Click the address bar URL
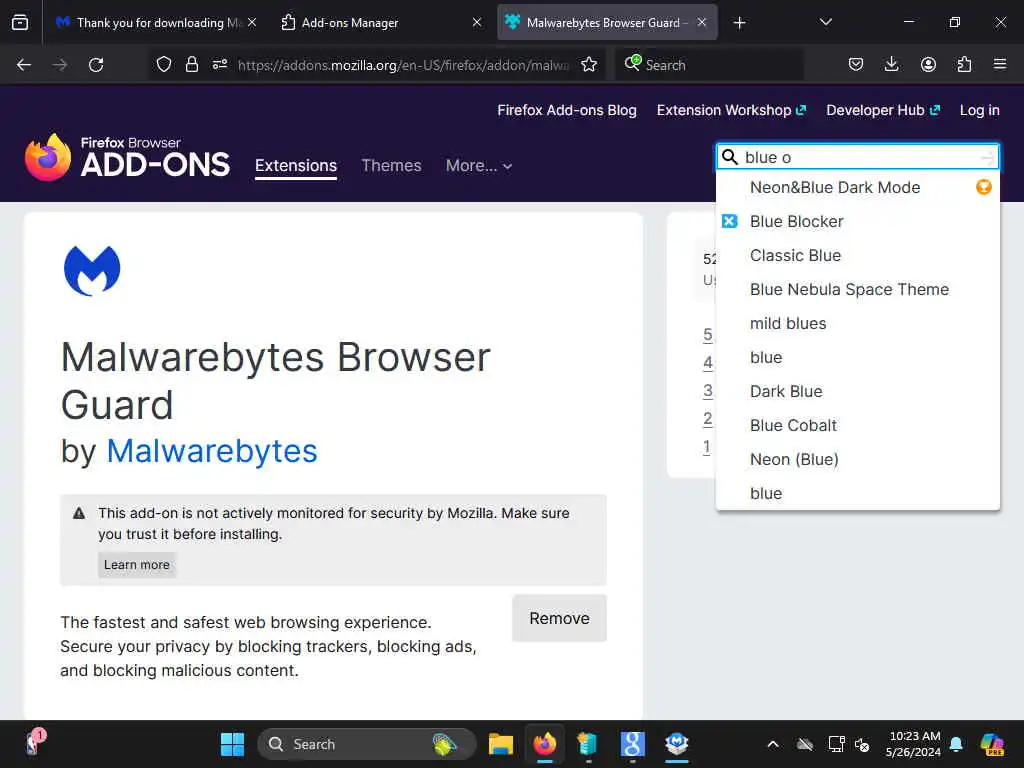1024x768 pixels. tap(404, 65)
